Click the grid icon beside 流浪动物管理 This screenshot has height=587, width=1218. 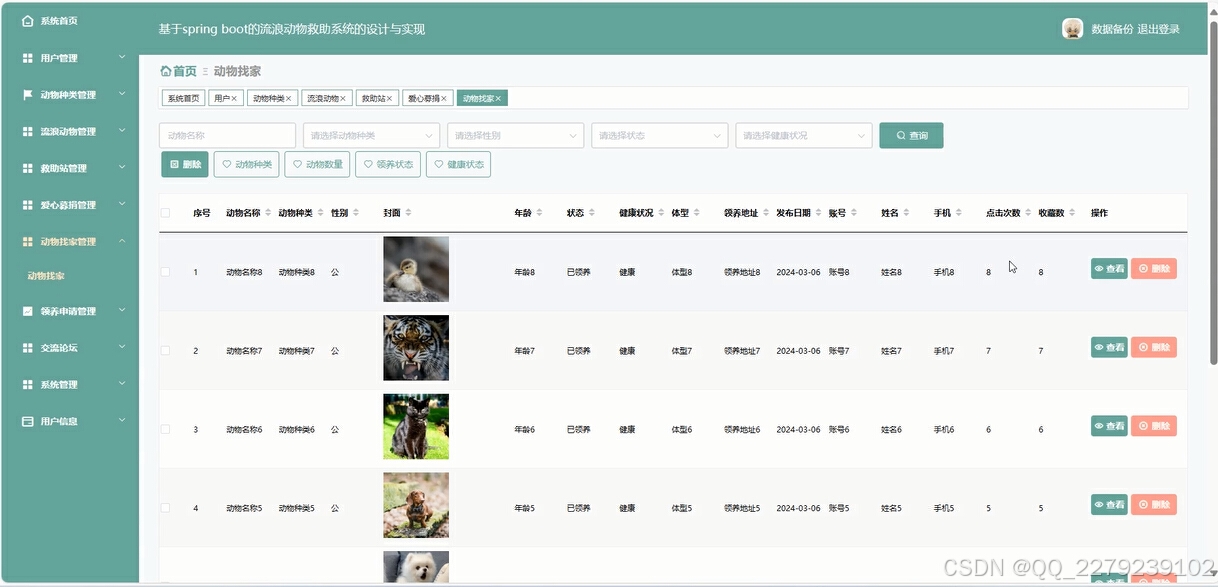28,131
